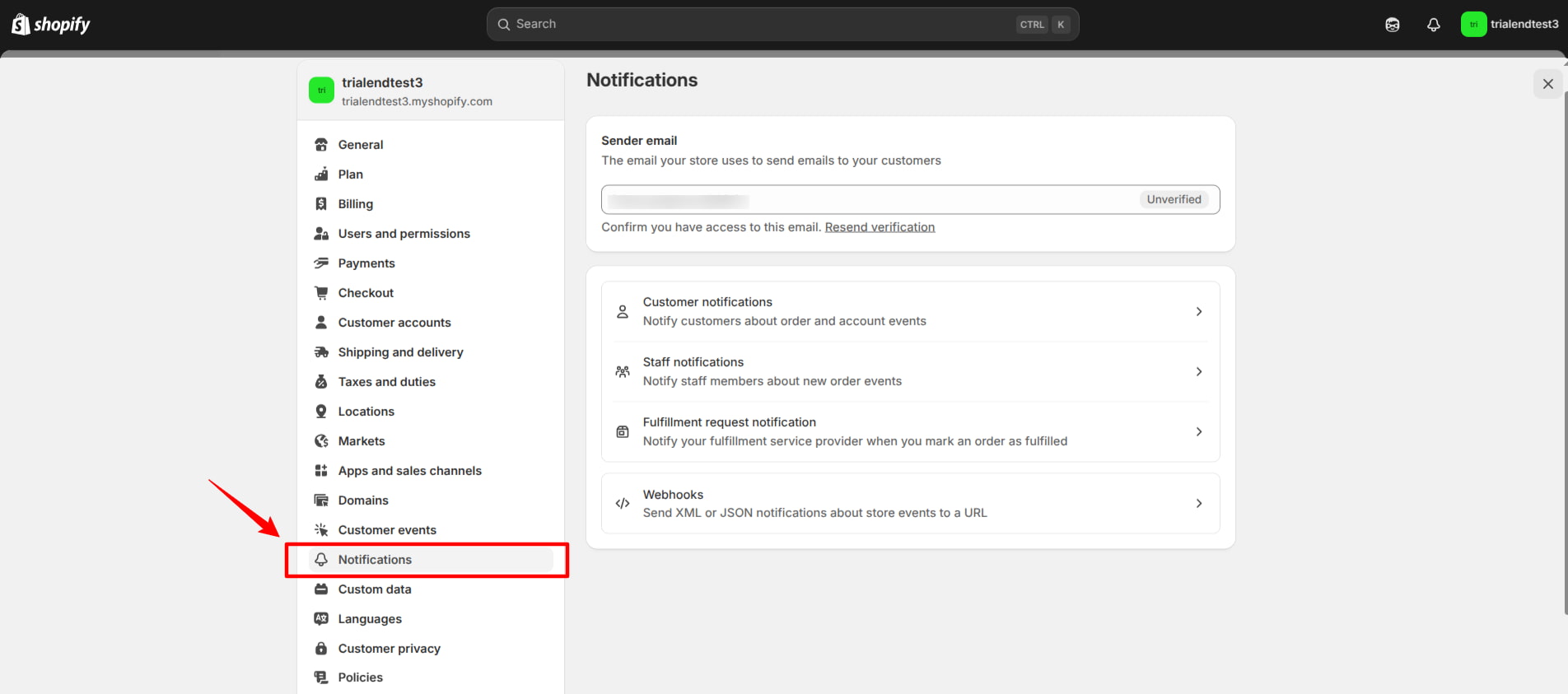The image size is (1568, 694).
Task: Close the settings panel with X
Action: pyautogui.click(x=1547, y=84)
